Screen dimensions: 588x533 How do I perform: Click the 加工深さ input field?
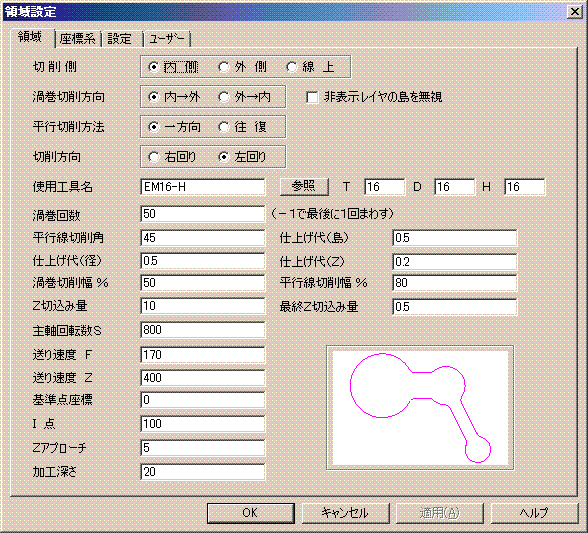pos(202,472)
